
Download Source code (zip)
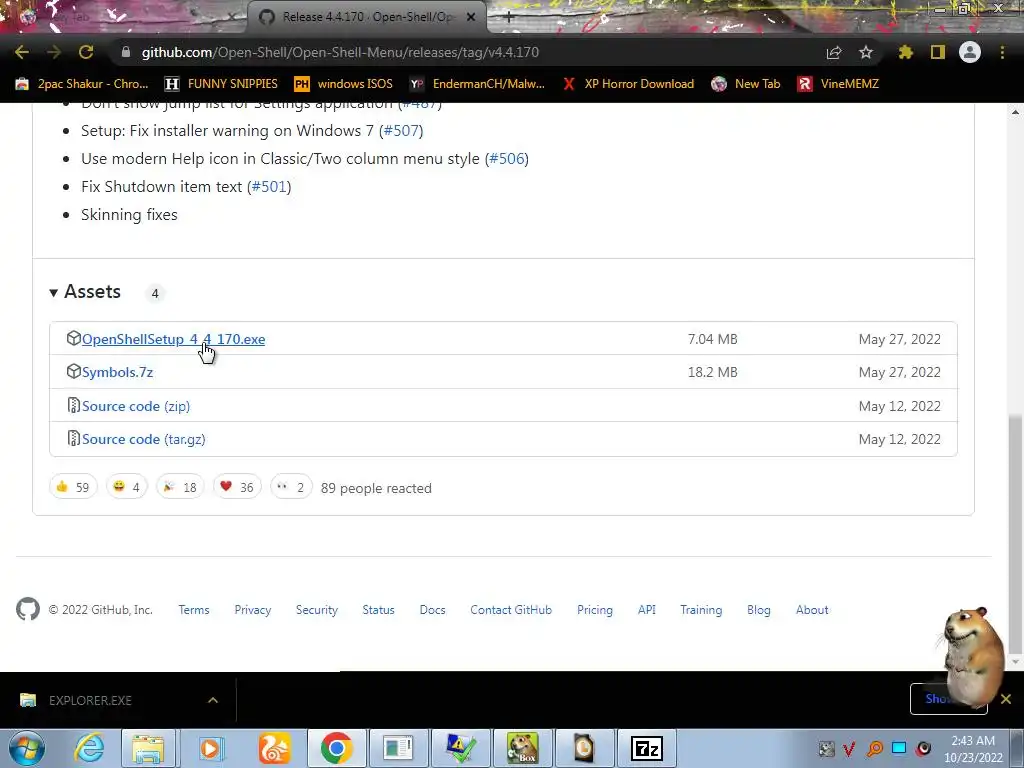pyautogui.click(x=136, y=406)
